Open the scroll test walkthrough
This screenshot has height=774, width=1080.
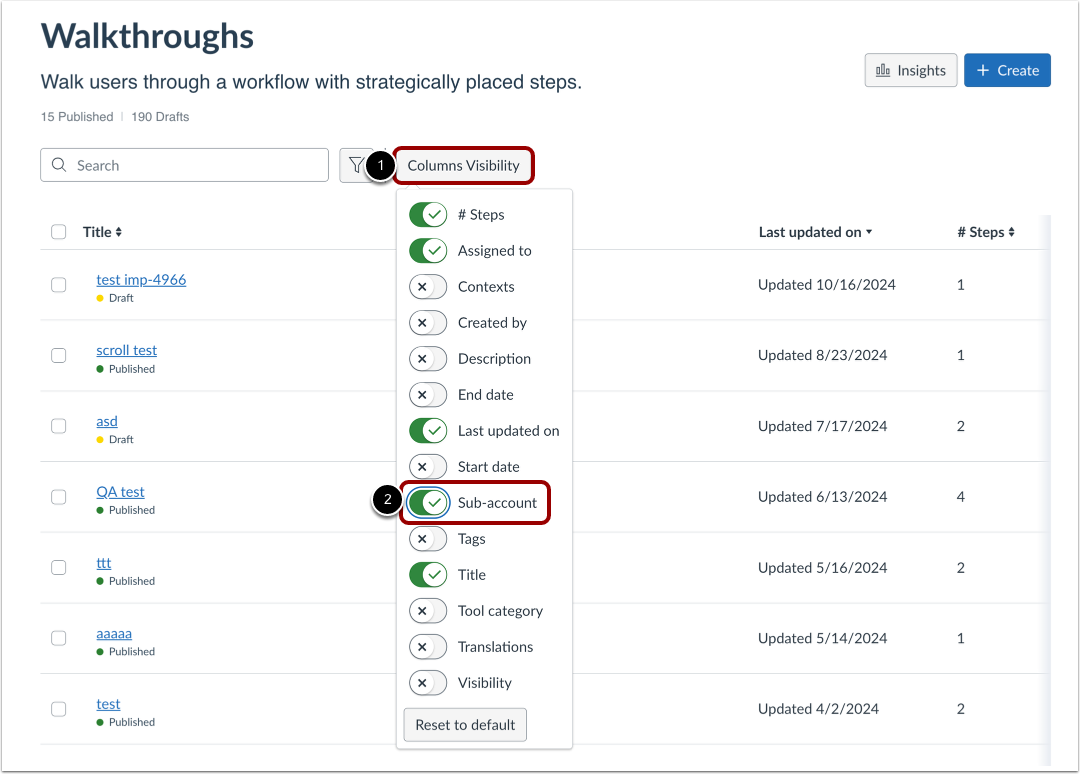[x=126, y=350]
